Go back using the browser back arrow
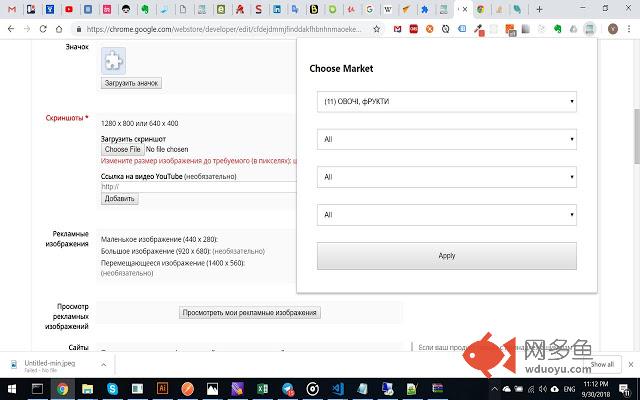This screenshot has width=640, height=400. pyautogui.click(x=11, y=29)
